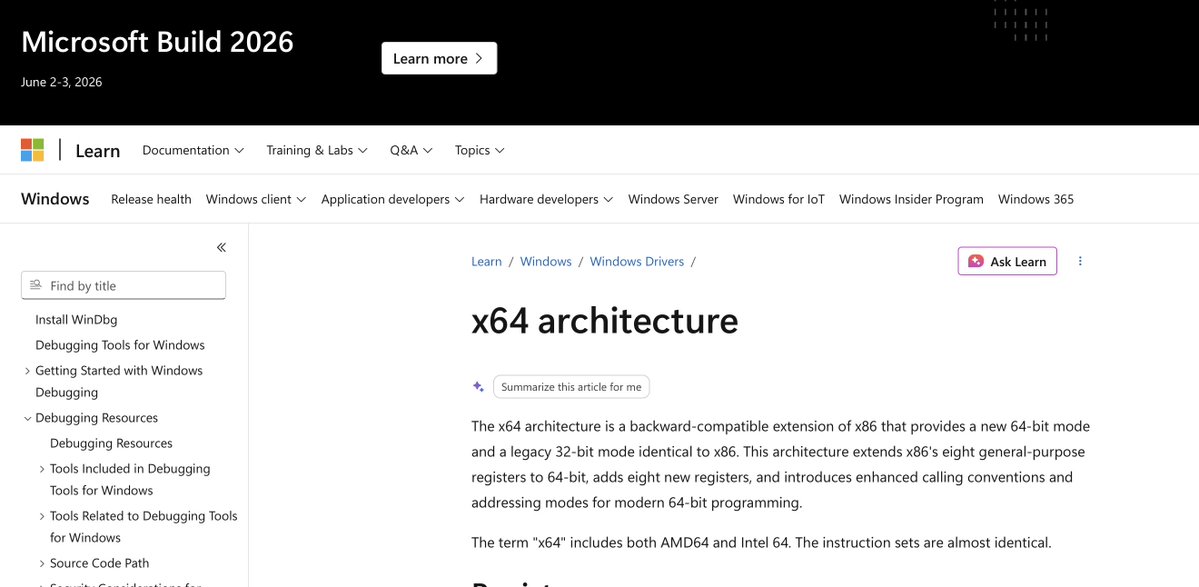Image resolution: width=1199 pixels, height=587 pixels.
Task: Click the x64 architecture page title
Action: [x=605, y=320]
